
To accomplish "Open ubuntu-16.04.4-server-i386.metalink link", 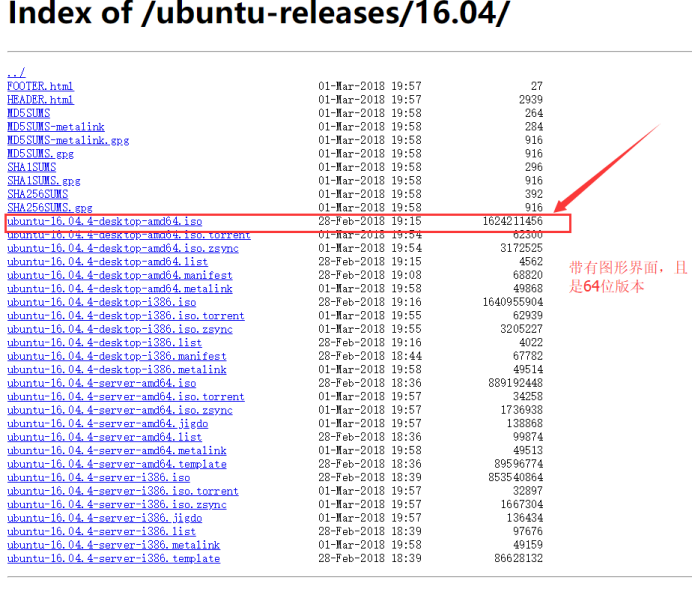I will [x=114, y=545].
